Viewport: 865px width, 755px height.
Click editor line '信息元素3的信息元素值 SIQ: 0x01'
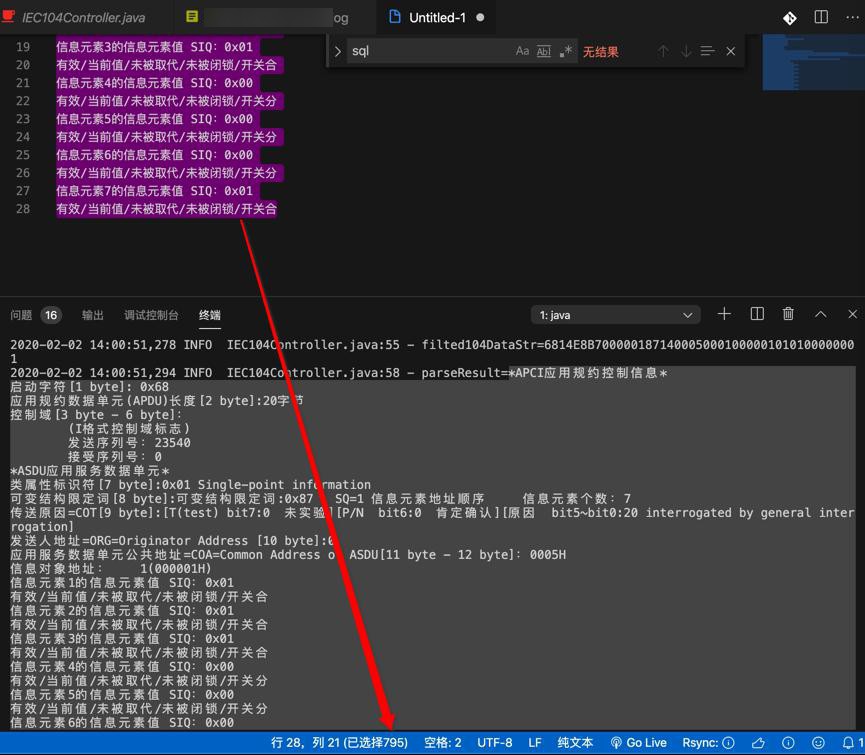[x=154, y=47]
